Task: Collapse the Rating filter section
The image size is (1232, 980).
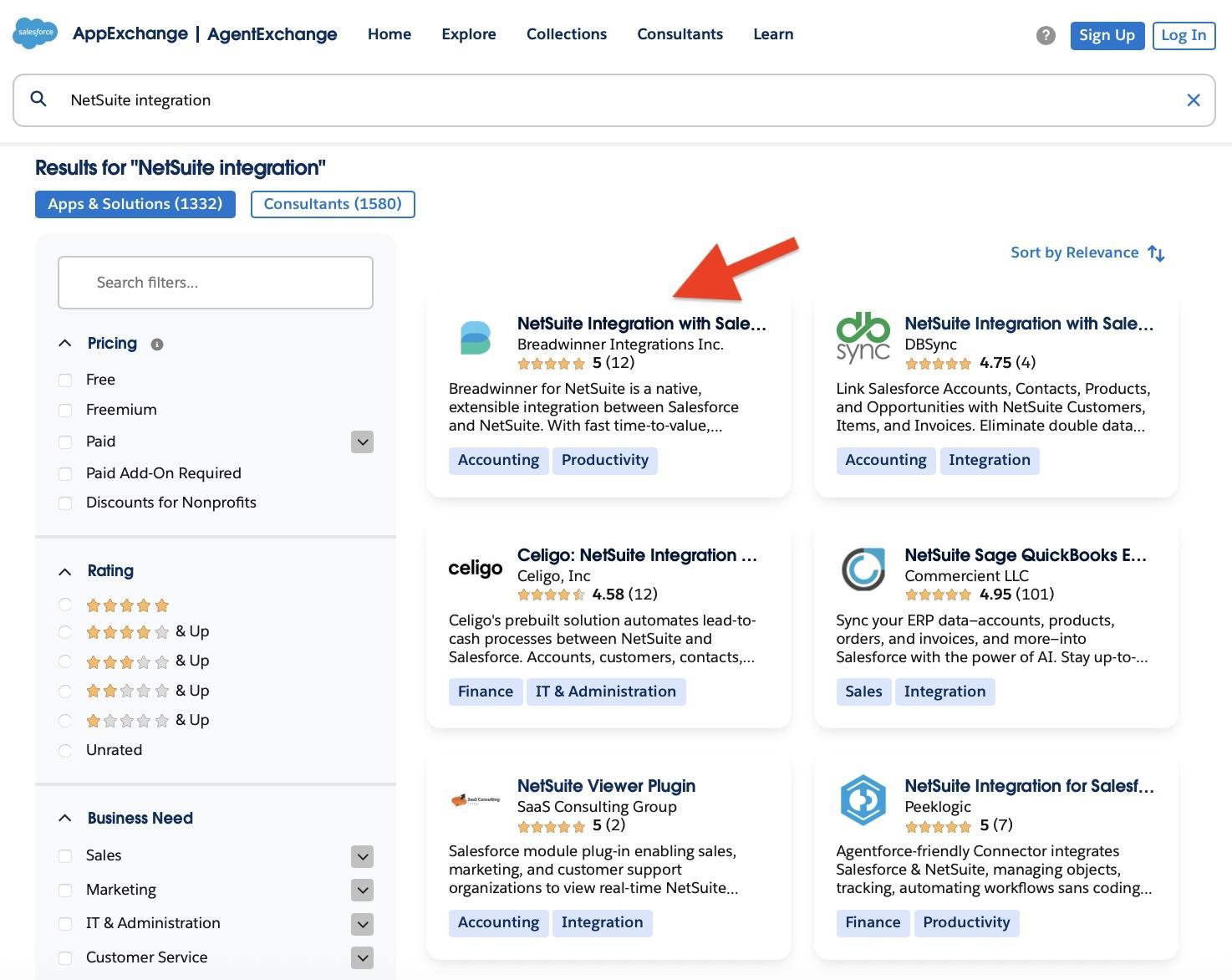Action: pyautogui.click(x=66, y=571)
